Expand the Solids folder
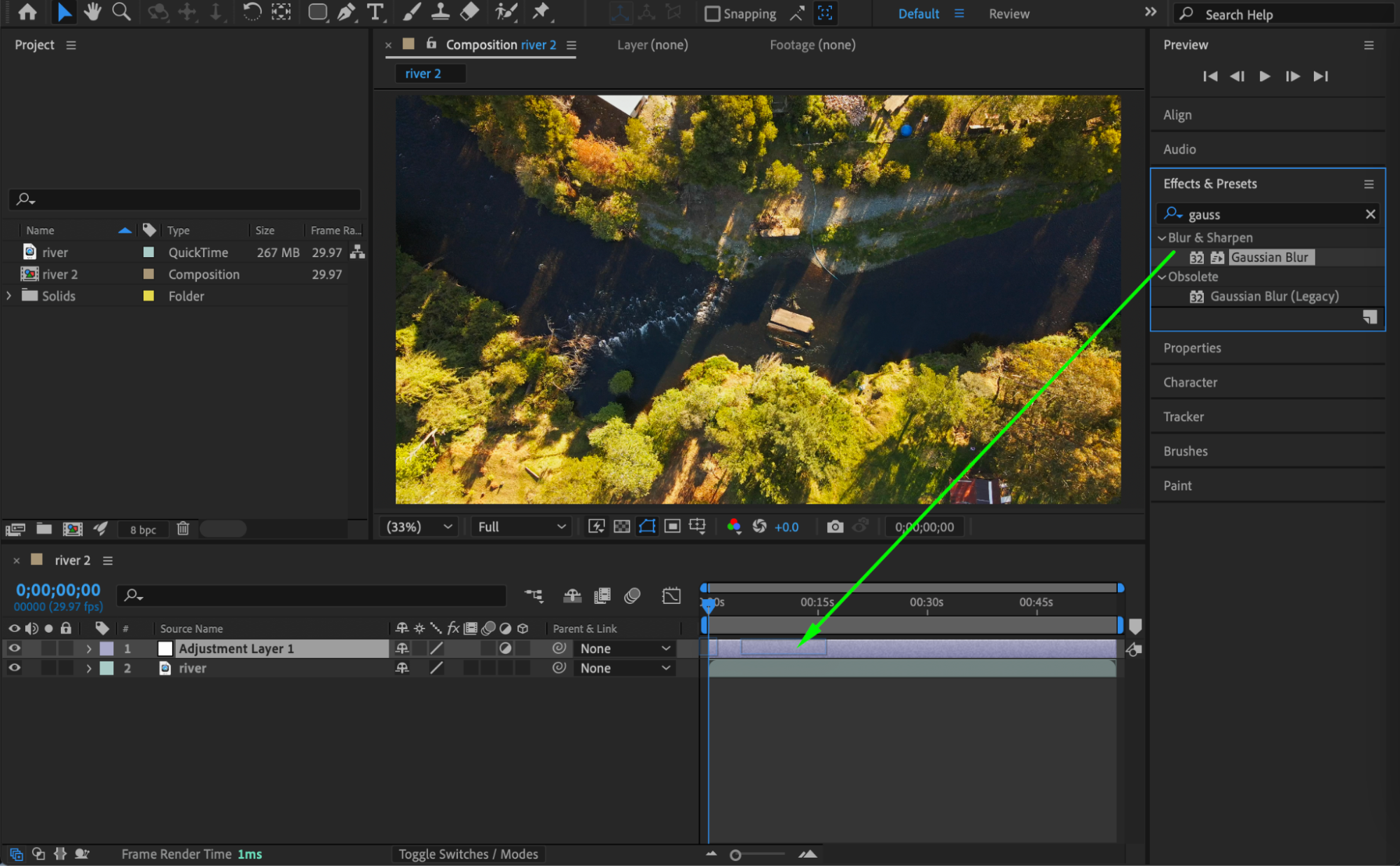The image size is (1400, 866). pos(9,296)
